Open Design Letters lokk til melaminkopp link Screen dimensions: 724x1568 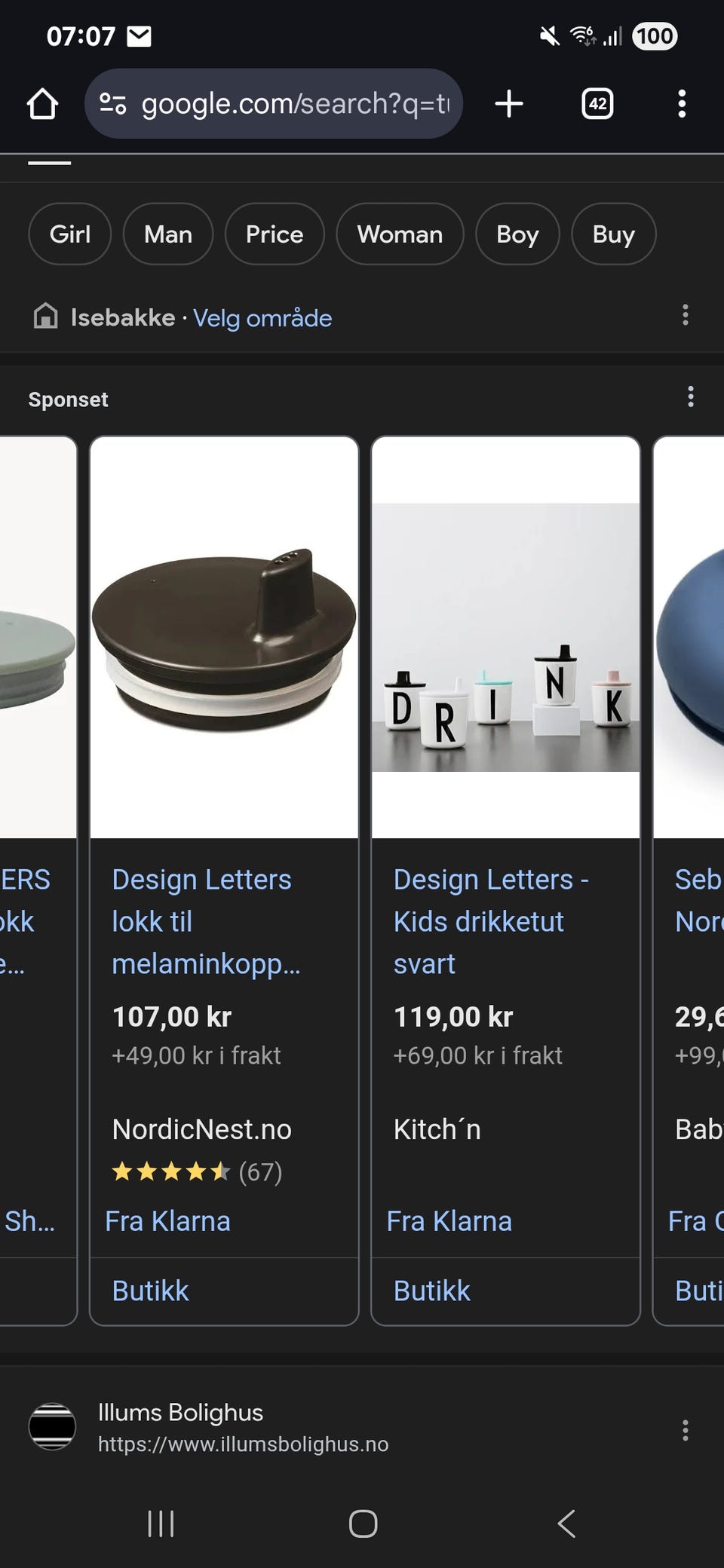click(x=206, y=922)
